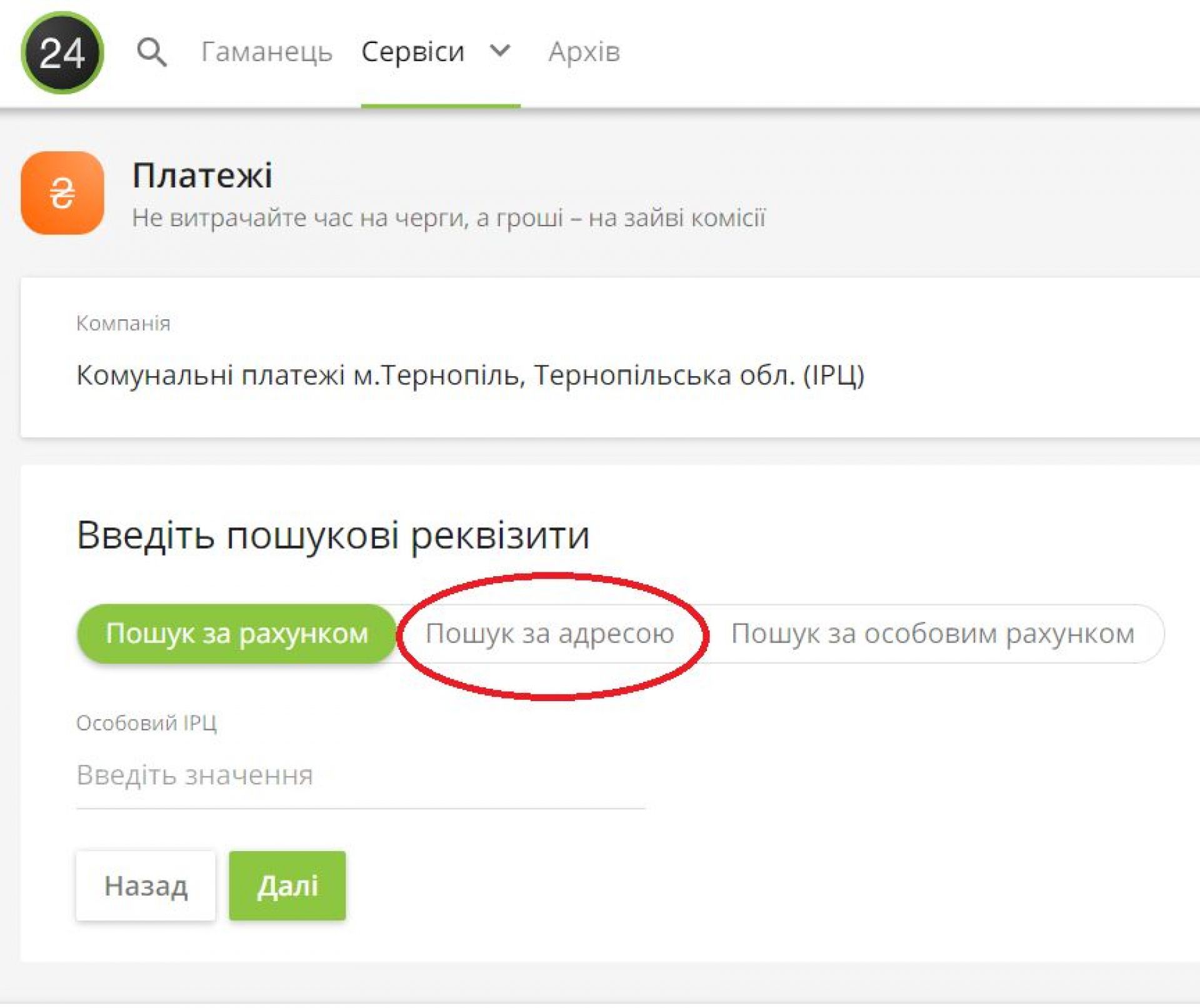Open the Гаманець menu item

click(266, 52)
